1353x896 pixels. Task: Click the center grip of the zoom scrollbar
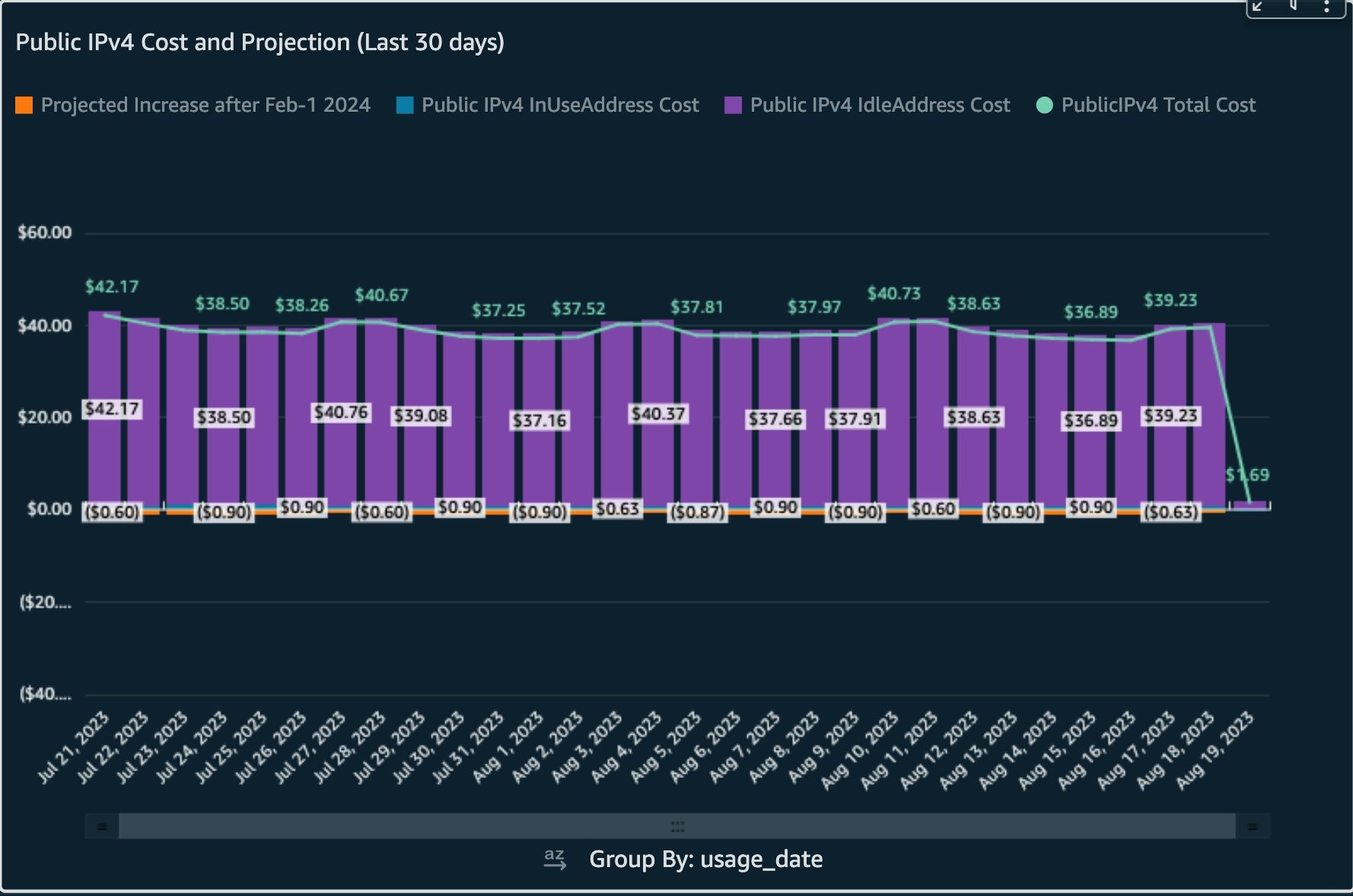point(676,826)
